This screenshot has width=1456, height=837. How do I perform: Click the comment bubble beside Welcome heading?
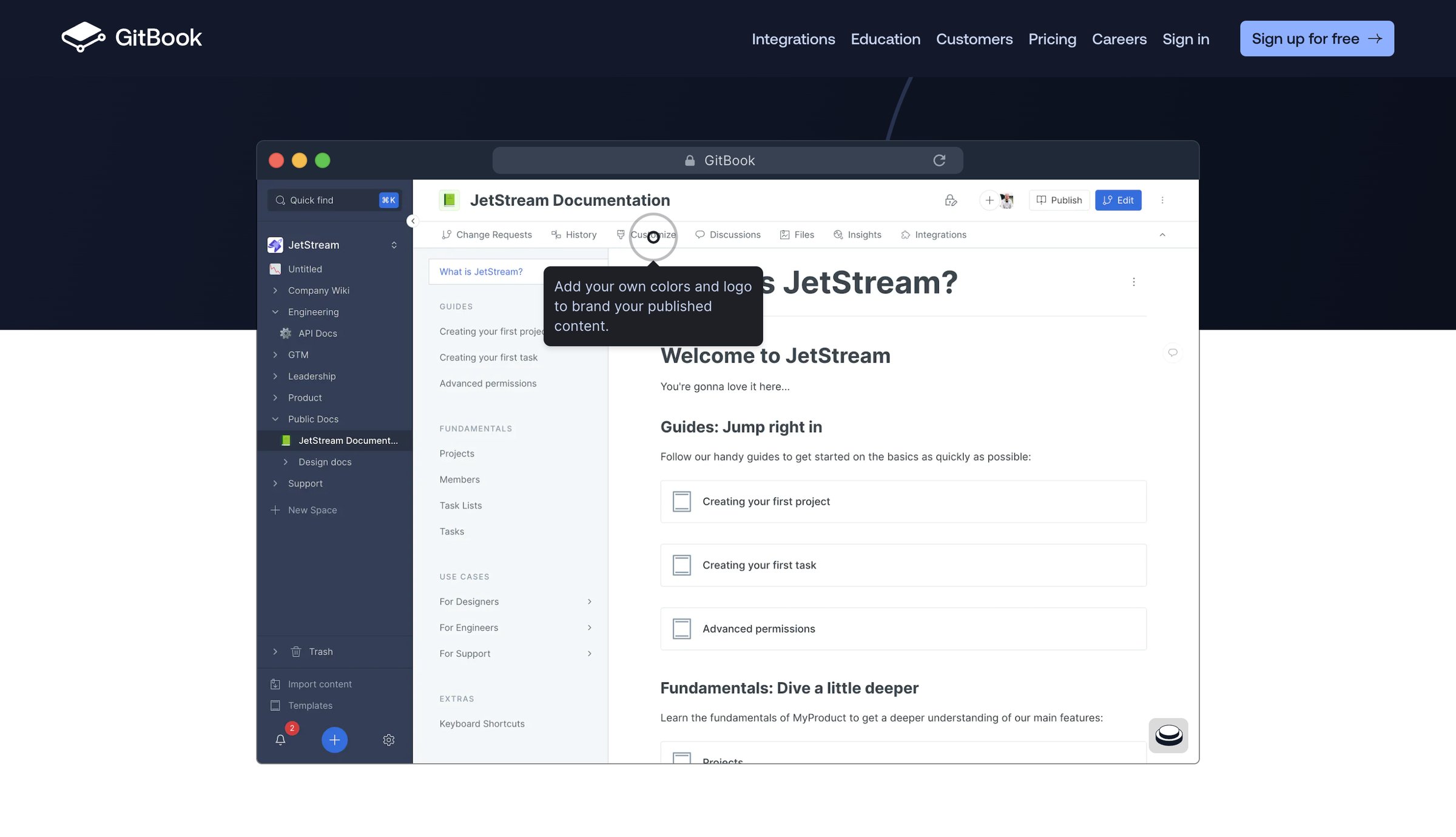coord(1173,353)
